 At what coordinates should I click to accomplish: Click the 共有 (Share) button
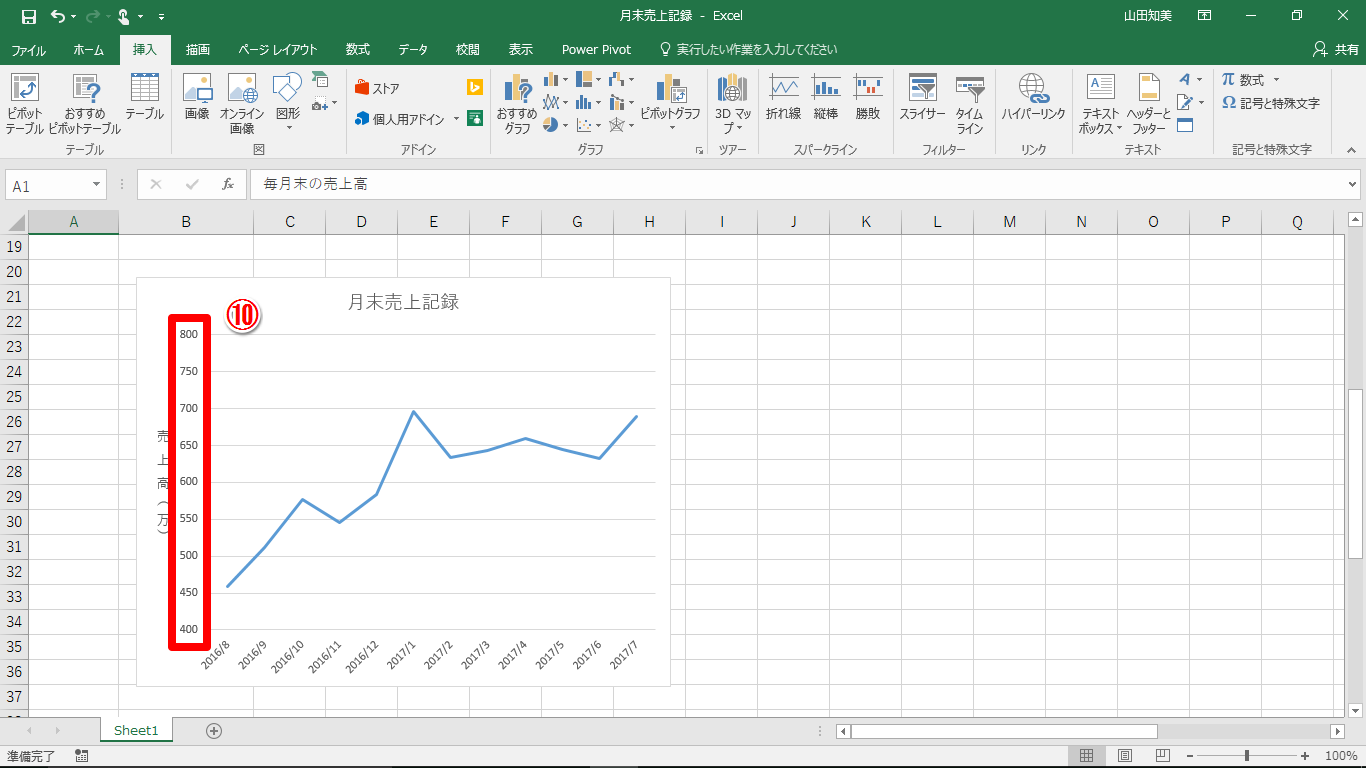point(1335,50)
